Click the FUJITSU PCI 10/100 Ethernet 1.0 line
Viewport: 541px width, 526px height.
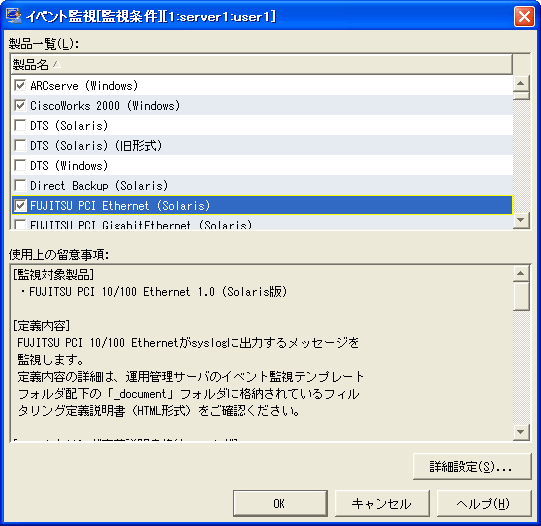tap(154, 292)
